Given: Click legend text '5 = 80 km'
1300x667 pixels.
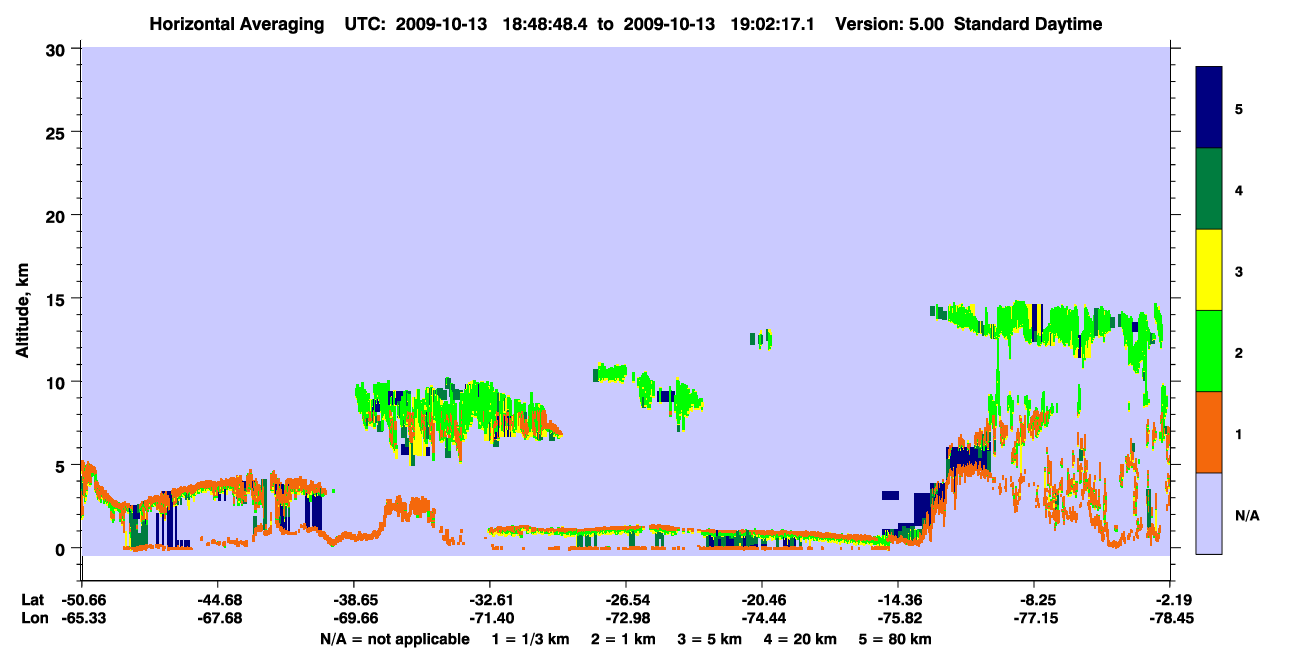Looking at the screenshot, I should 897,639.
